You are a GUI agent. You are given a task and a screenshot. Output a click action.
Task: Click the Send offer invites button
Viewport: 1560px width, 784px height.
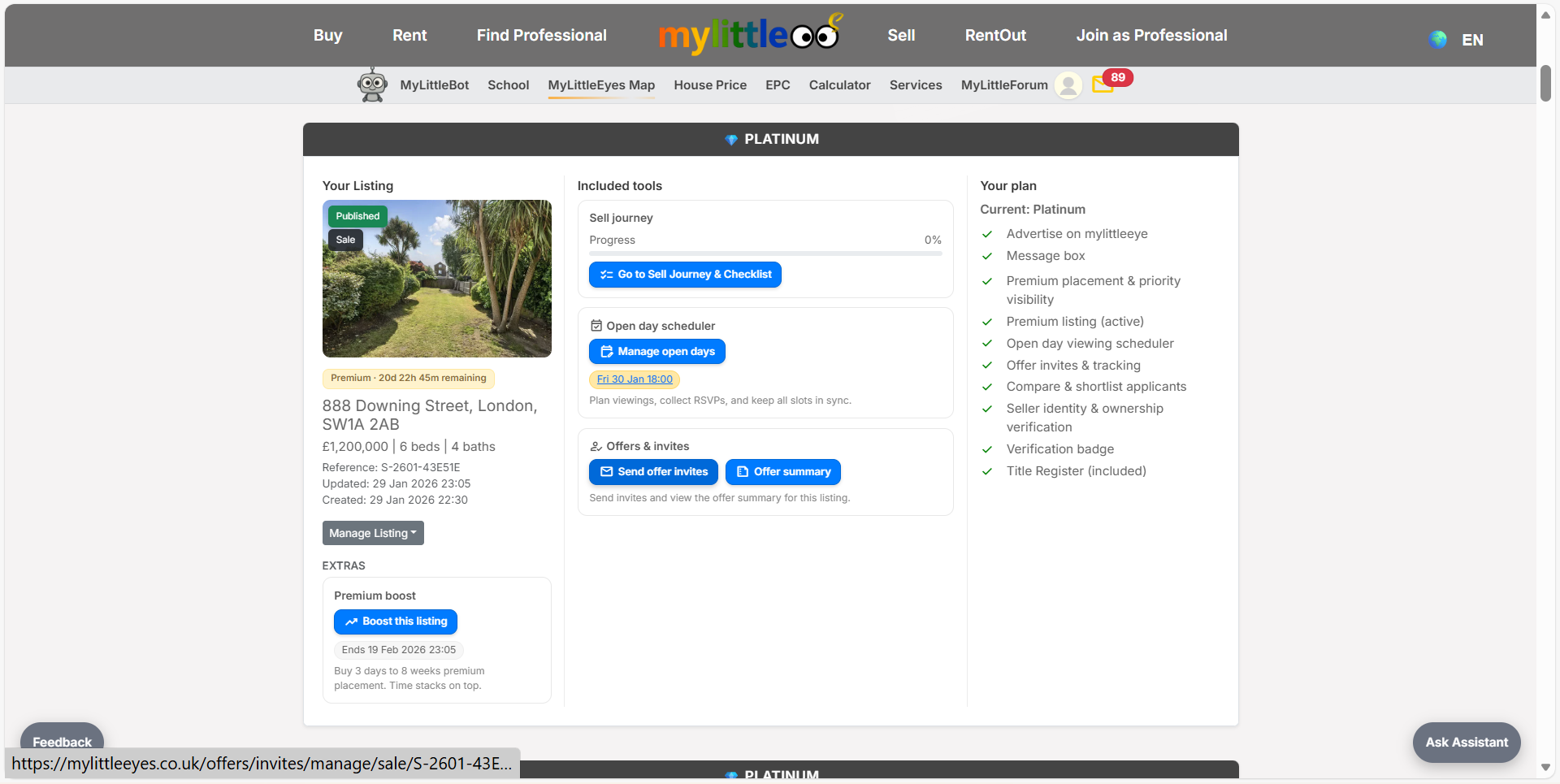(653, 472)
